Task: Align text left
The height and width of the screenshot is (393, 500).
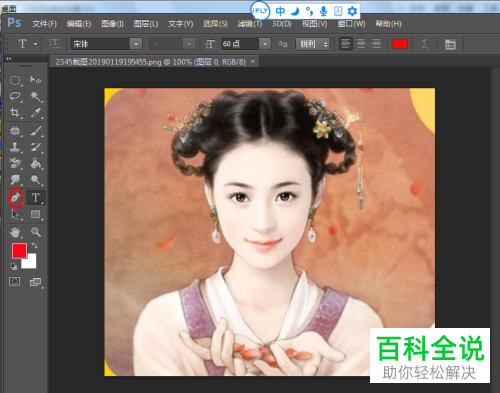Action: pyautogui.click(x=346, y=44)
